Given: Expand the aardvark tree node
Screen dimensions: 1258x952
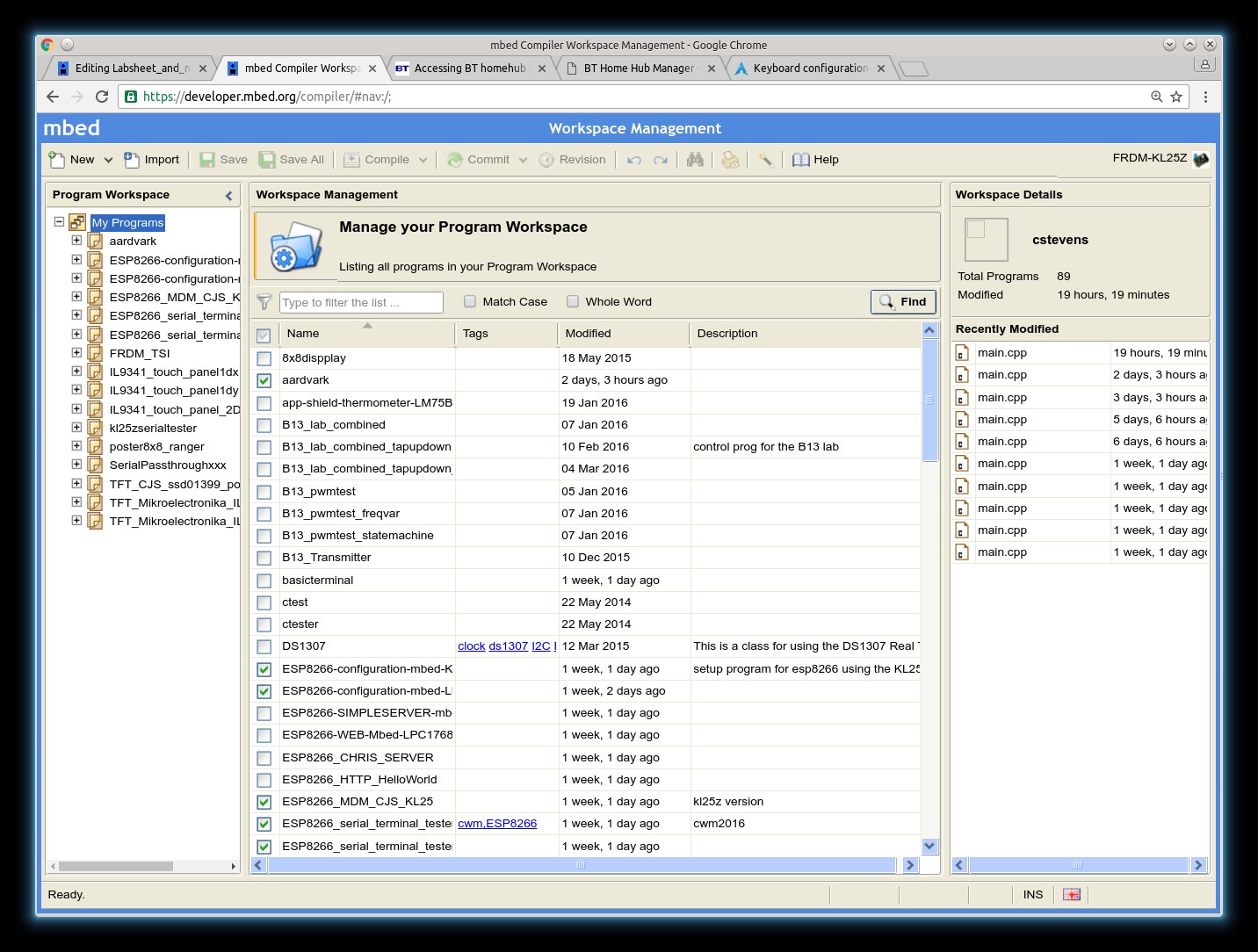Looking at the screenshot, I should [76, 241].
